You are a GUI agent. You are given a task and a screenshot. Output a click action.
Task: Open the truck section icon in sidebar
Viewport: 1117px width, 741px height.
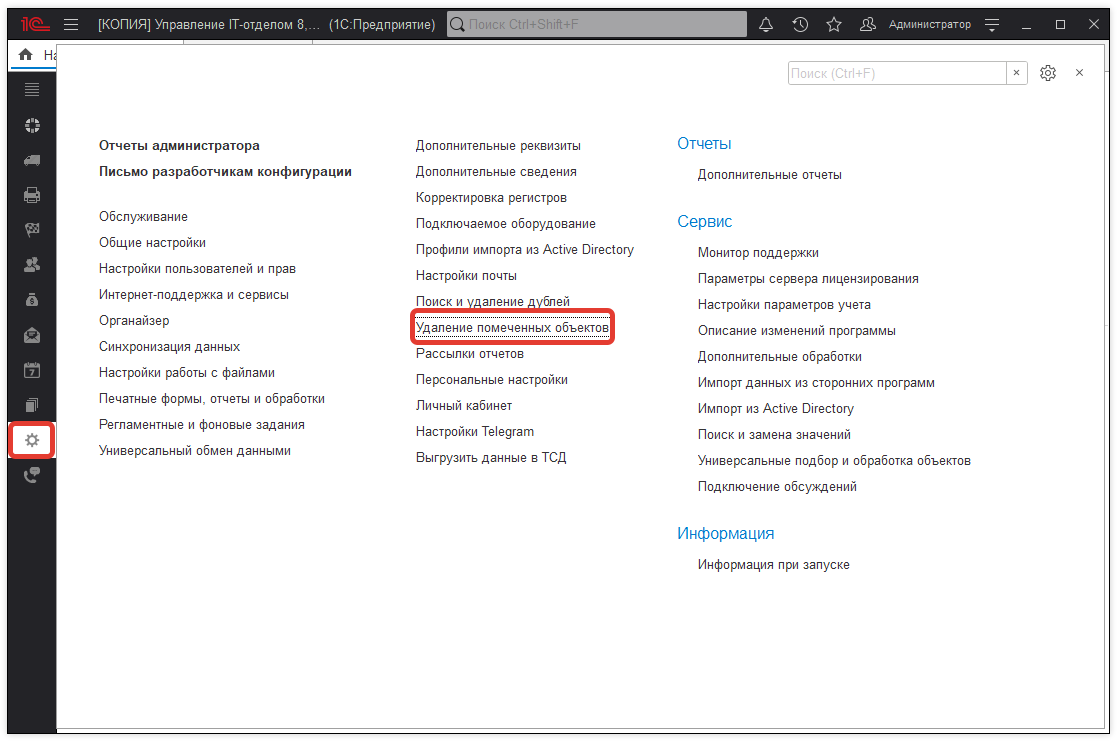tap(32, 160)
